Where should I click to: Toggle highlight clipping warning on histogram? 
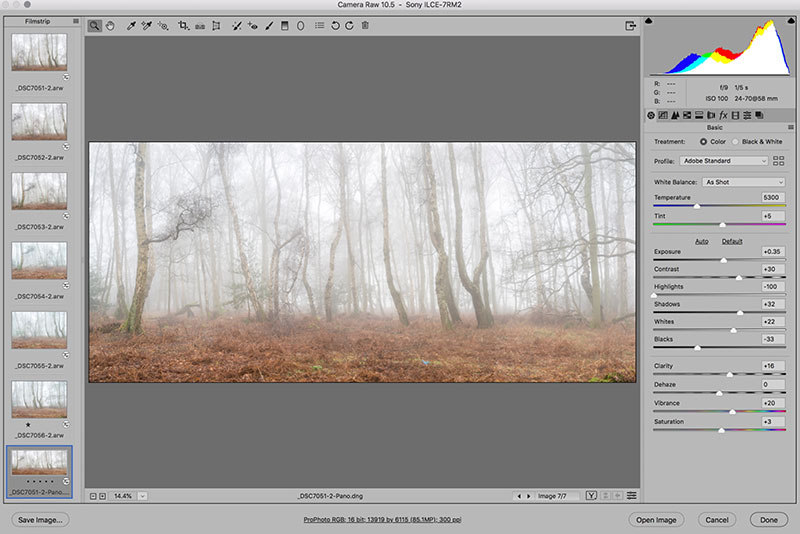[x=791, y=21]
